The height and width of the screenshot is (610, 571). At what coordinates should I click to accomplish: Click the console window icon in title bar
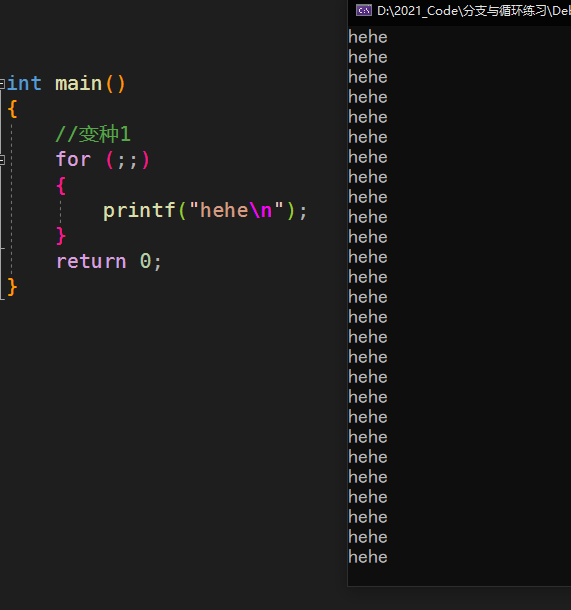(x=364, y=11)
